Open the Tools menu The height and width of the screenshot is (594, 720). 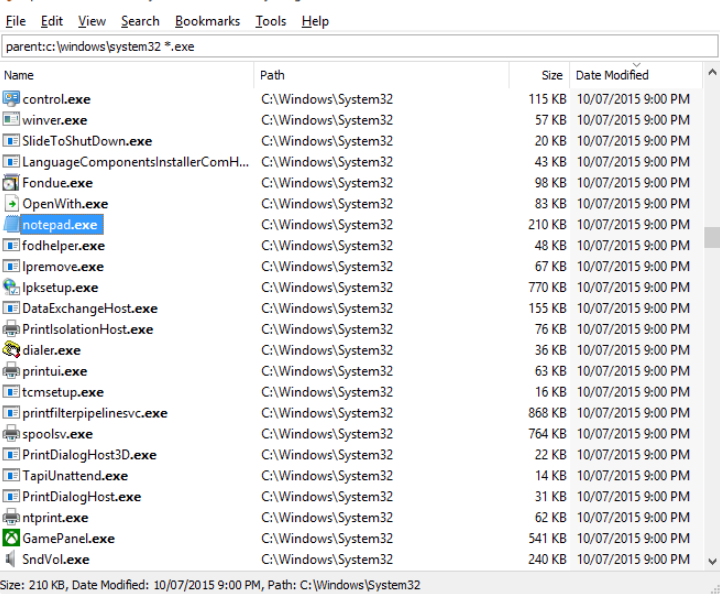(270, 21)
